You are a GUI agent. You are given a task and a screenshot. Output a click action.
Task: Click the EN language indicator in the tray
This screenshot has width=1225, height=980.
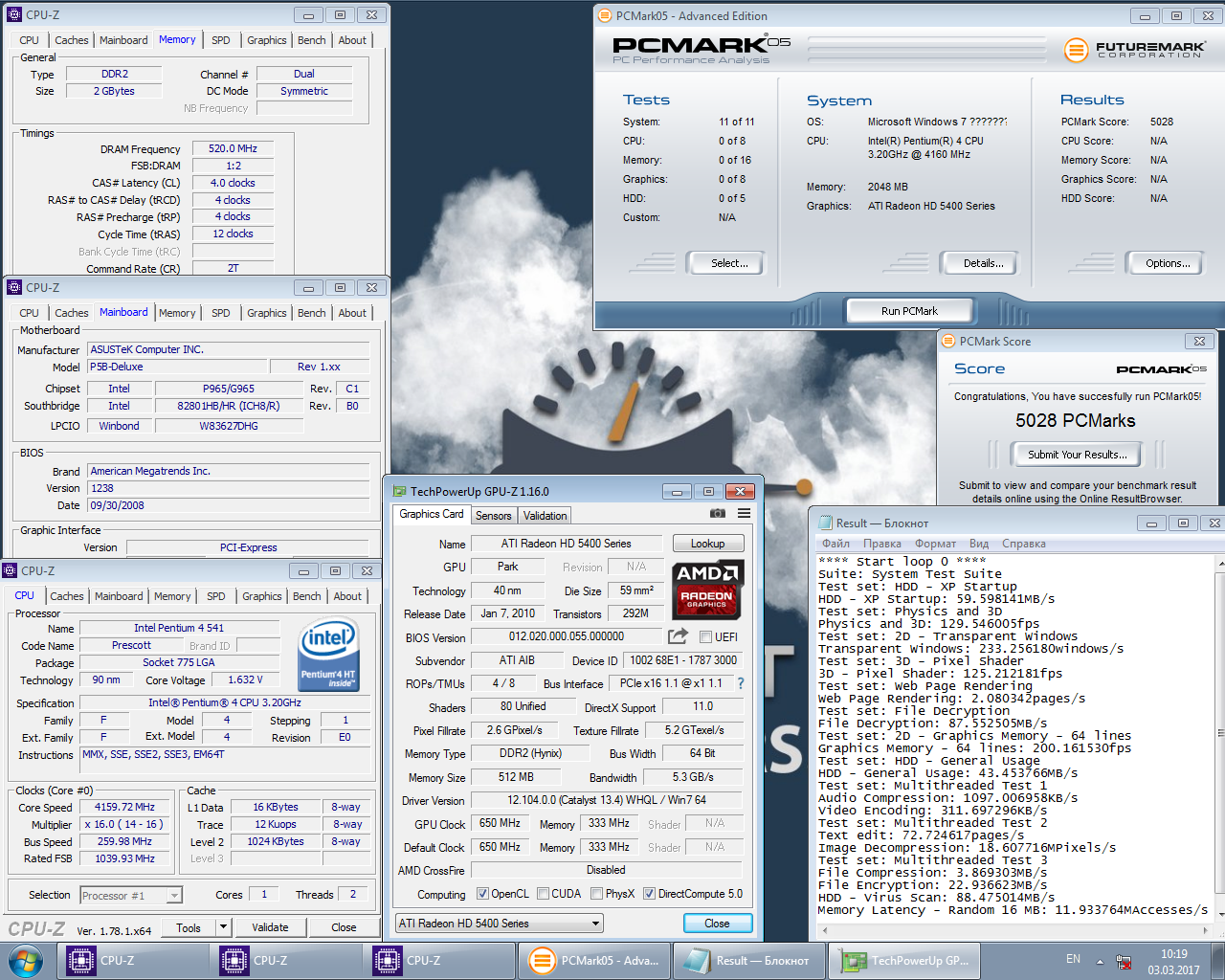(1073, 959)
